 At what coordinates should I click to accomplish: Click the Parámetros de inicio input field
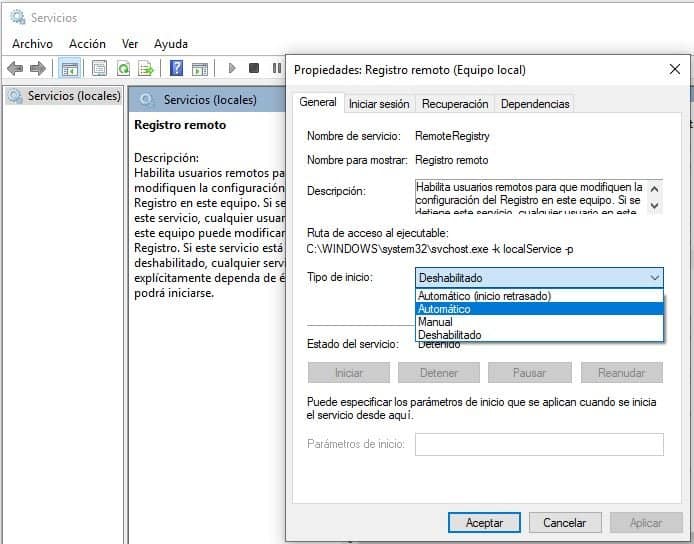pyautogui.click(x=539, y=444)
